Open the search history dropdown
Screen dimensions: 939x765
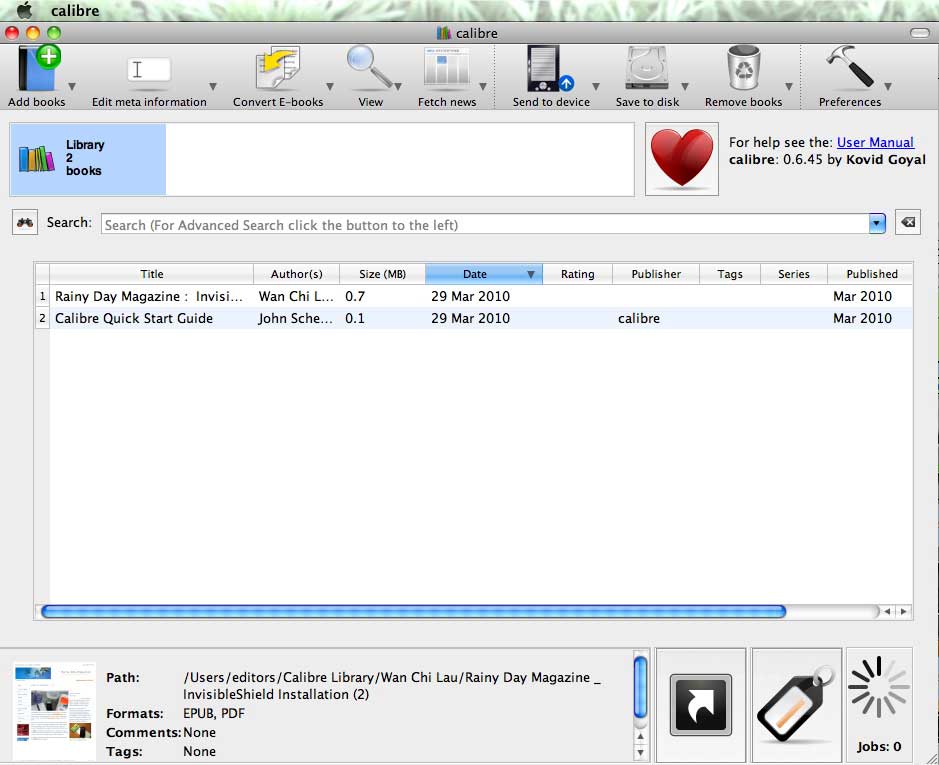877,224
